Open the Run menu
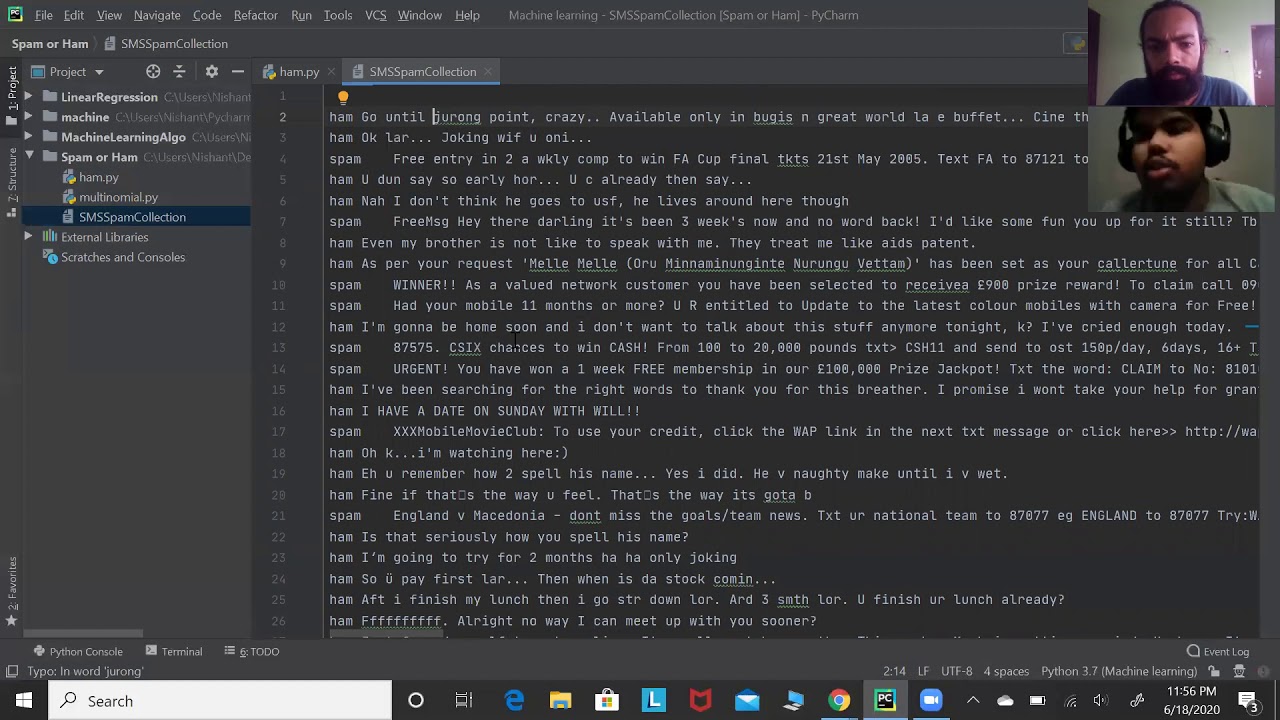Viewport: 1280px width, 720px height. [x=301, y=15]
